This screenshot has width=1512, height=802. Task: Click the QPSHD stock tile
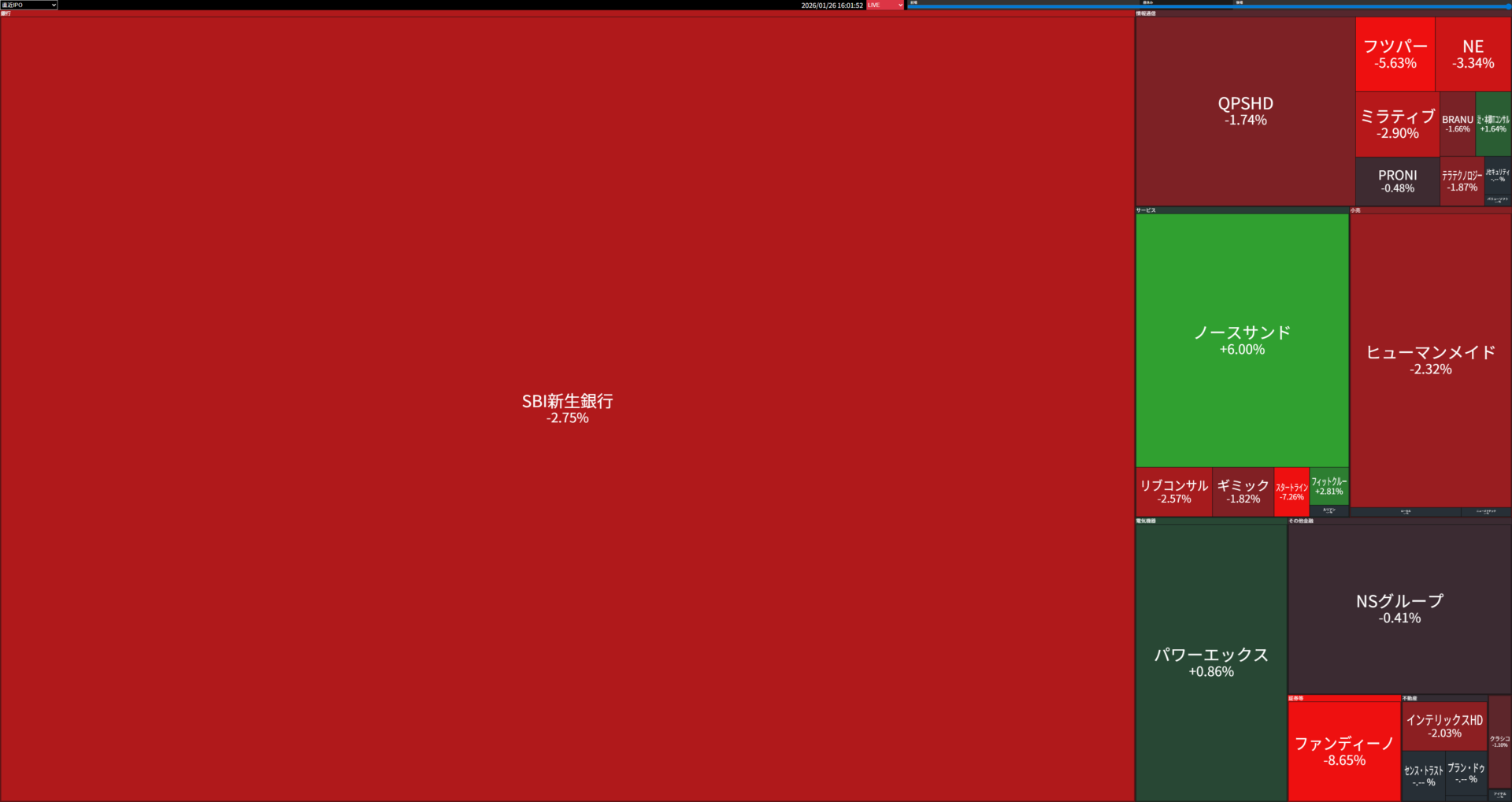[1245, 111]
